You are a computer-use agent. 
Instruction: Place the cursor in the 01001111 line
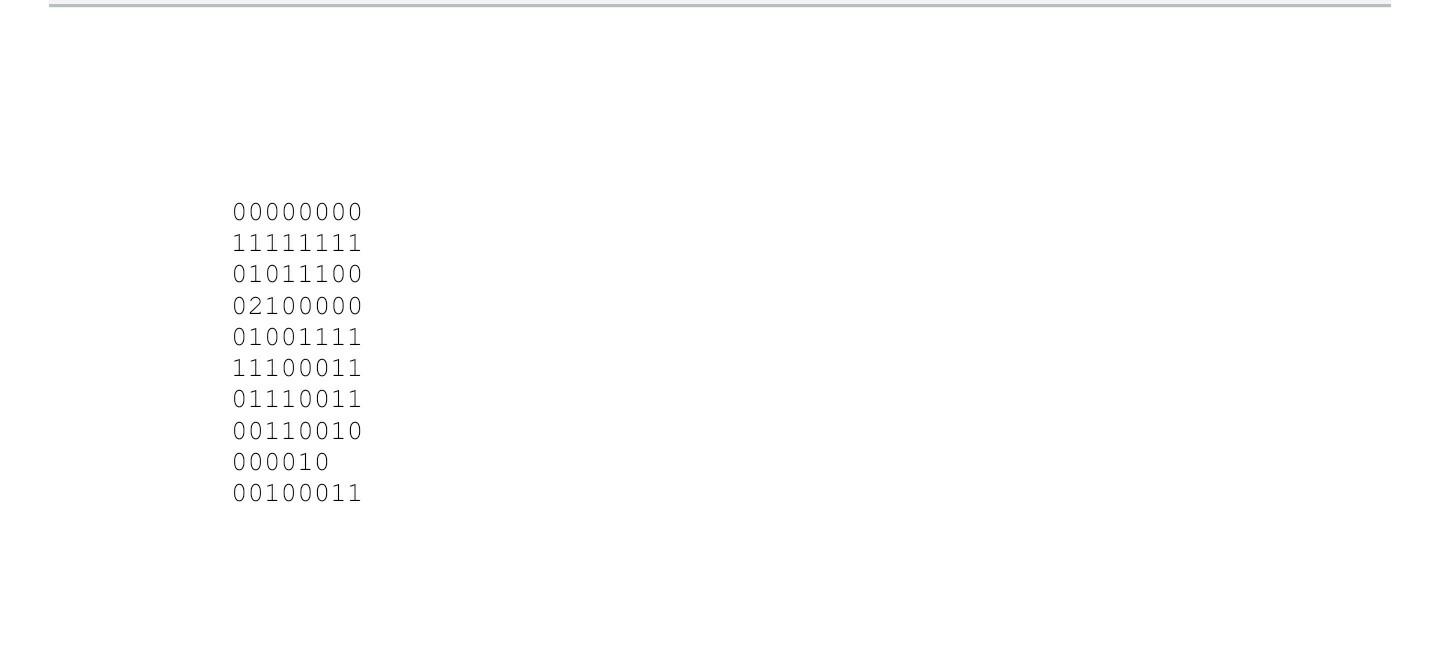click(x=297, y=337)
